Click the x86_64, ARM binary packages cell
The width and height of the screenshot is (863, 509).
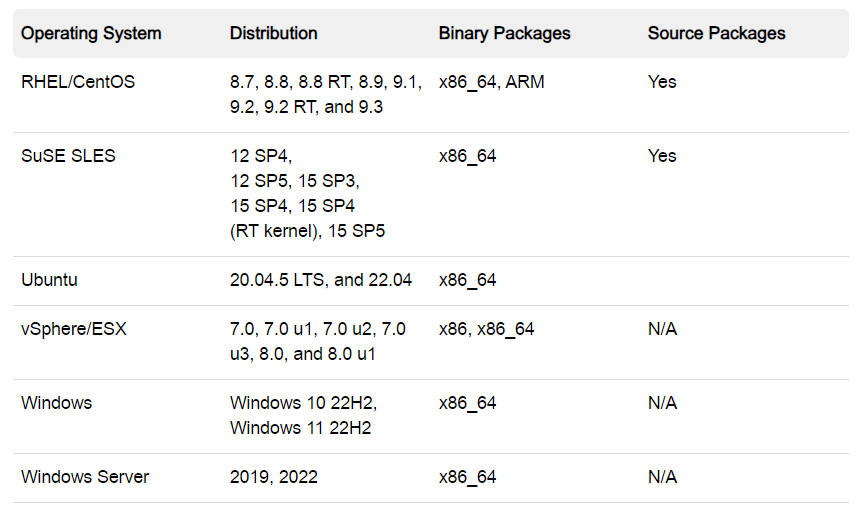[491, 82]
